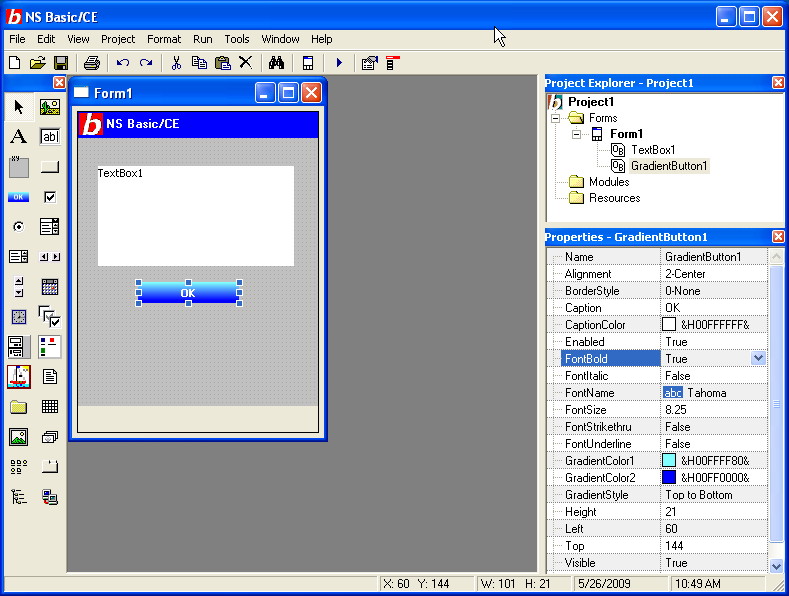The width and height of the screenshot is (789, 596).
Task: Print using the printer toolbar icon
Action: click(x=92, y=63)
